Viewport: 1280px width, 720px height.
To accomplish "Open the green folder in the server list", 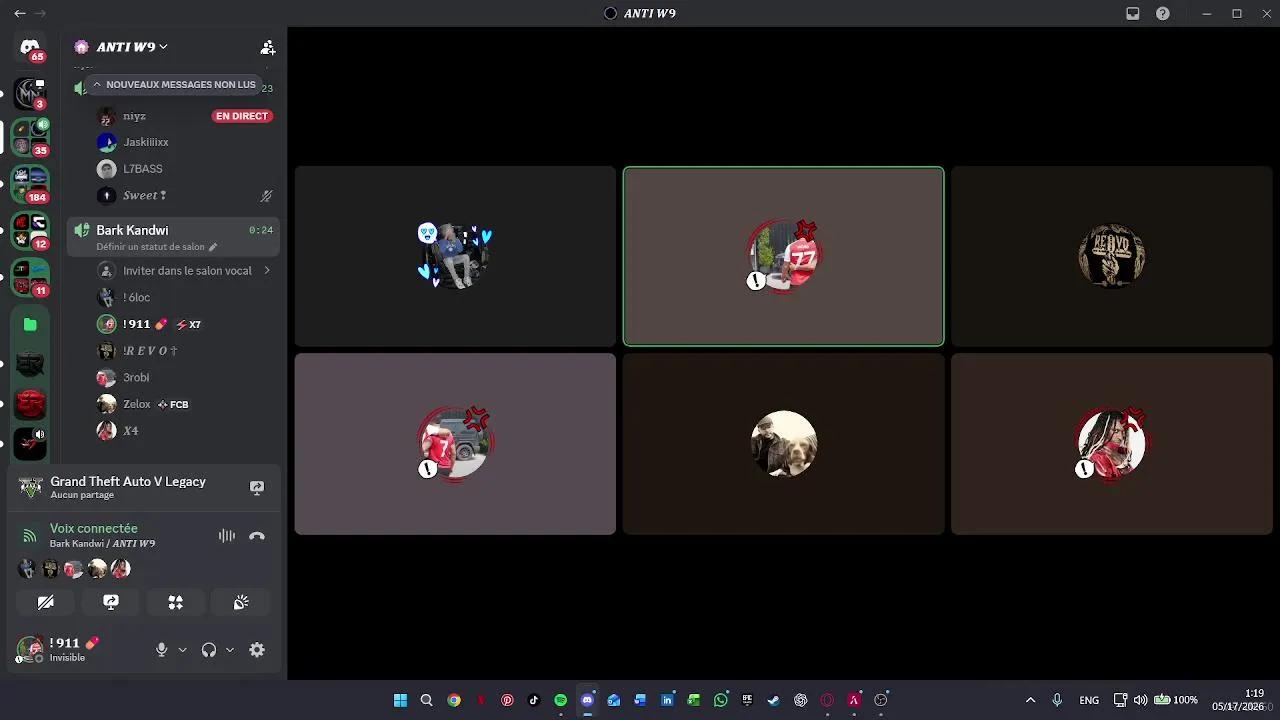I will pyautogui.click(x=30, y=324).
